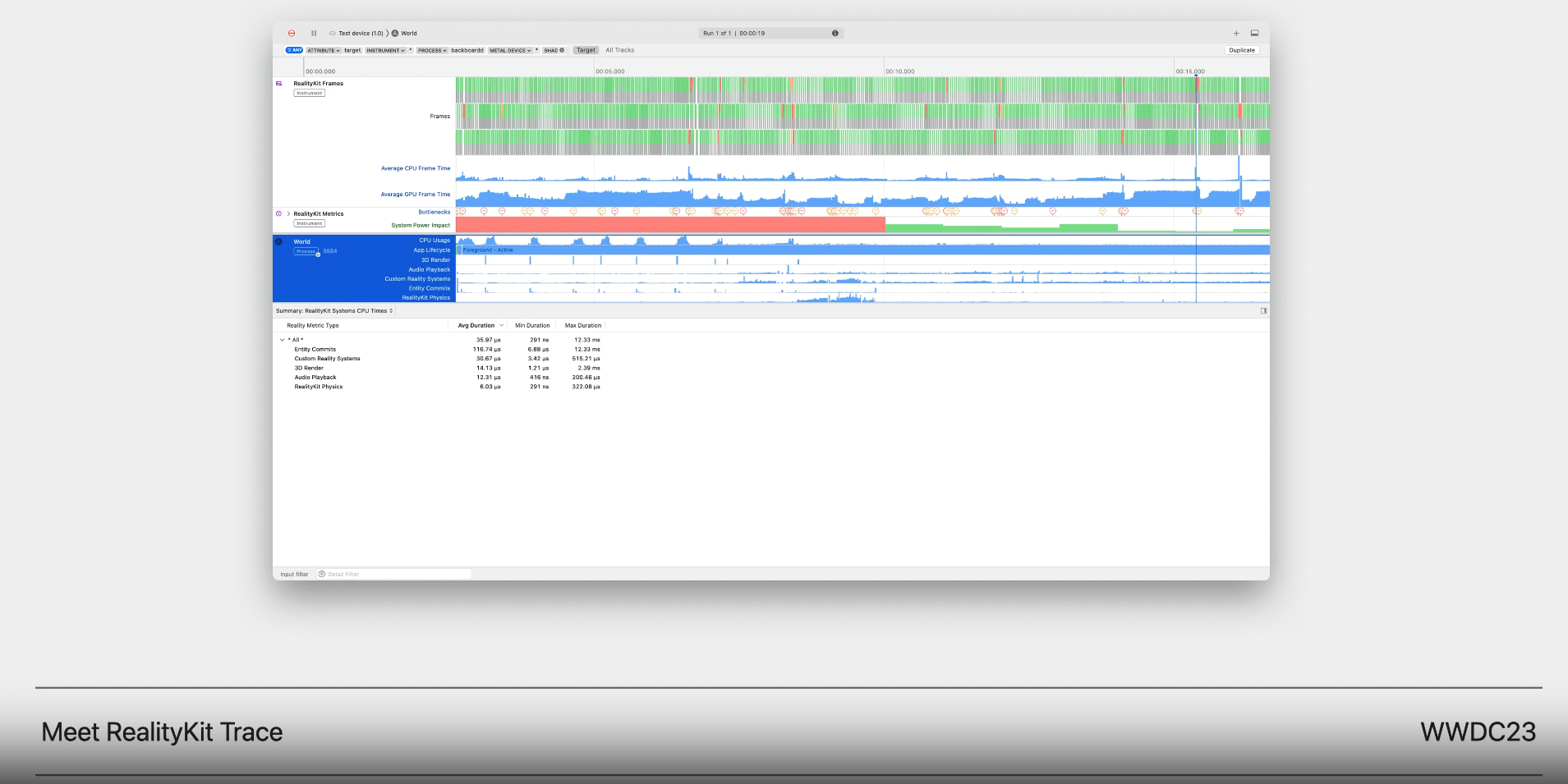Open the METAL DEVICE filter dropdown
The width and height of the screenshot is (1568, 784).
(510, 50)
